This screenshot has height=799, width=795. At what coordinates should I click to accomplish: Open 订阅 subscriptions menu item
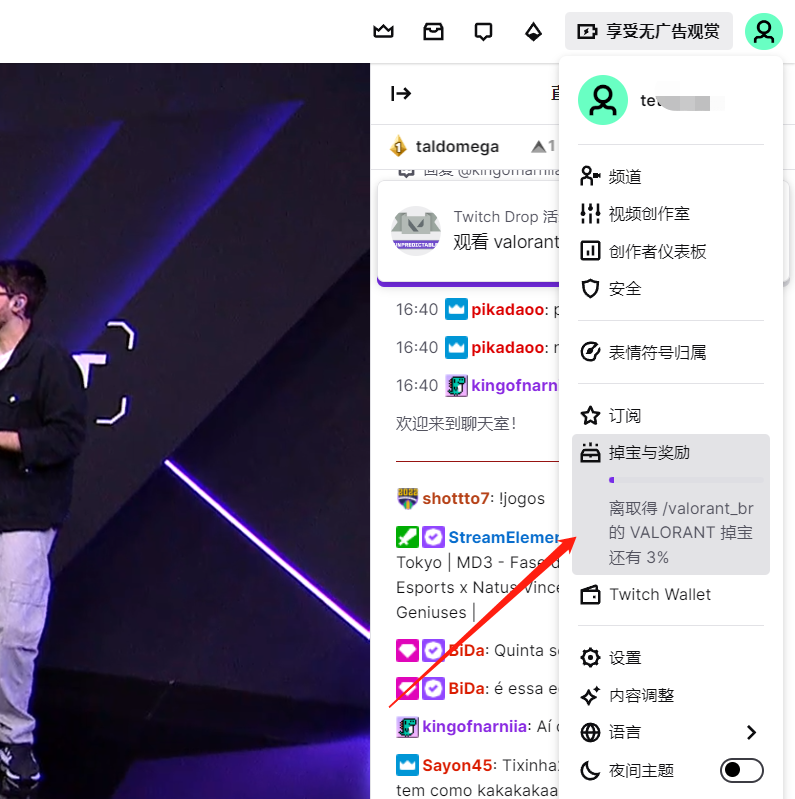click(x=671, y=415)
